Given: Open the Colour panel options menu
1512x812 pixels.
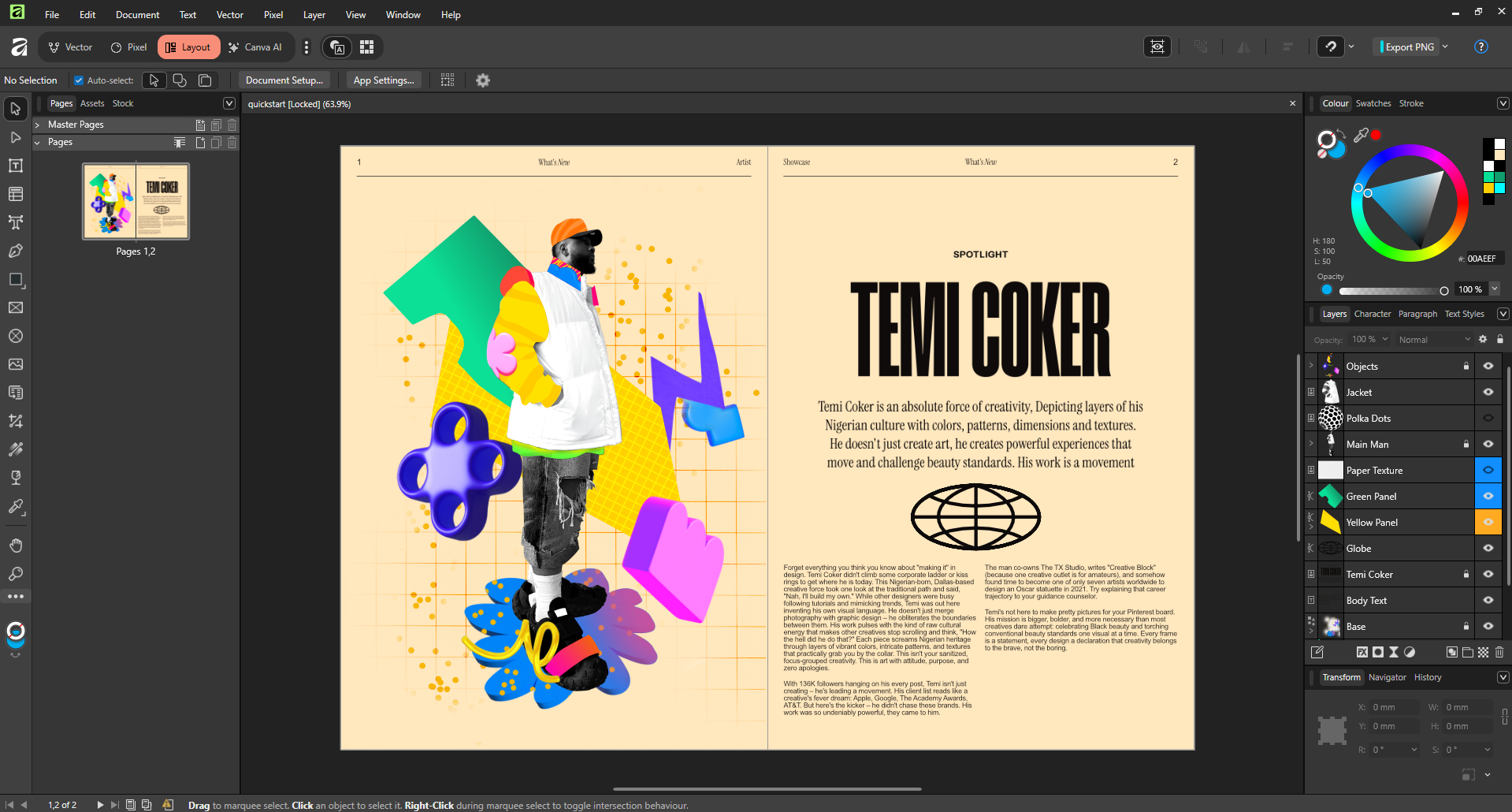Looking at the screenshot, I should coord(1503,103).
